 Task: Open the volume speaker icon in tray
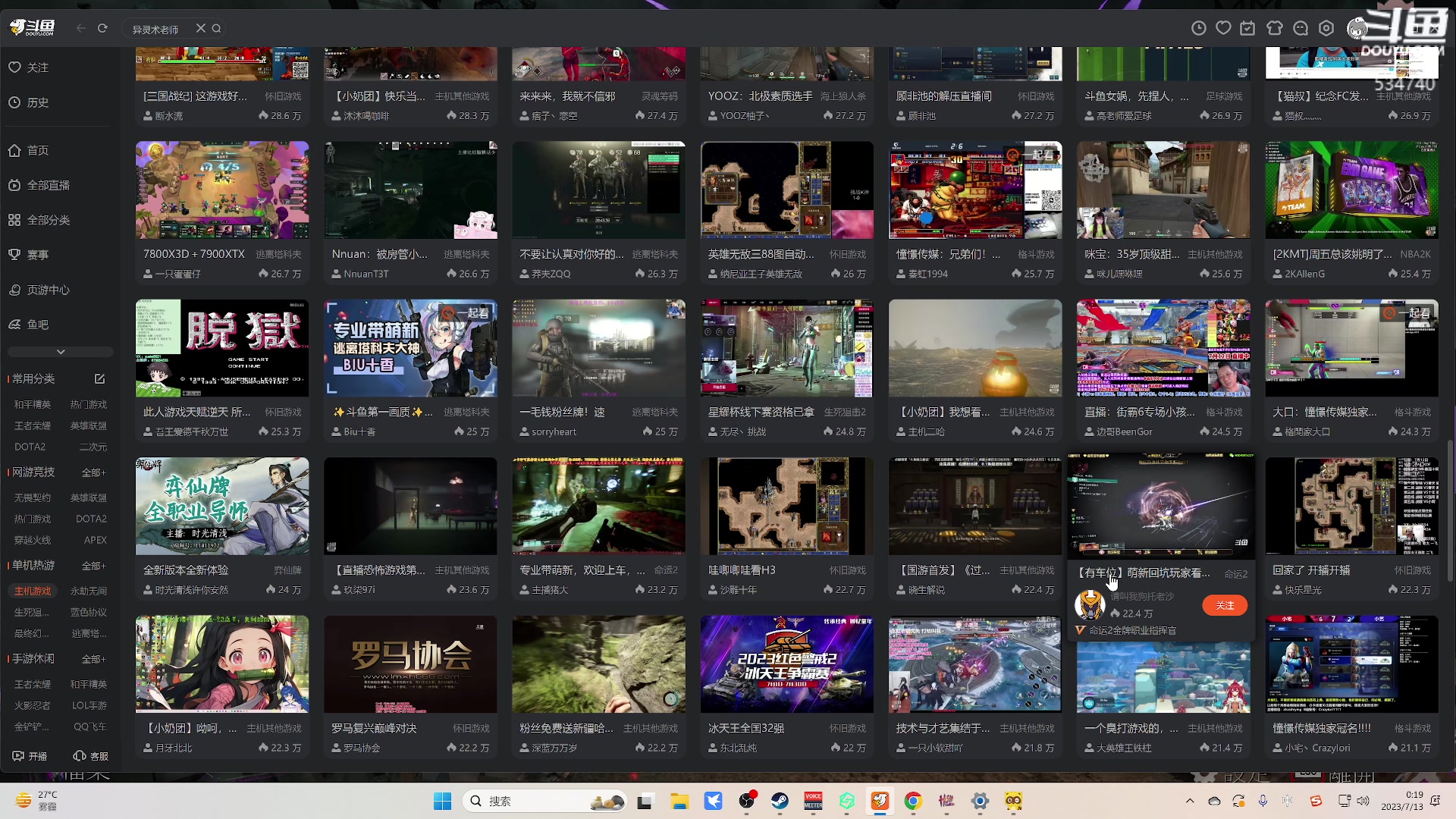1363,801
